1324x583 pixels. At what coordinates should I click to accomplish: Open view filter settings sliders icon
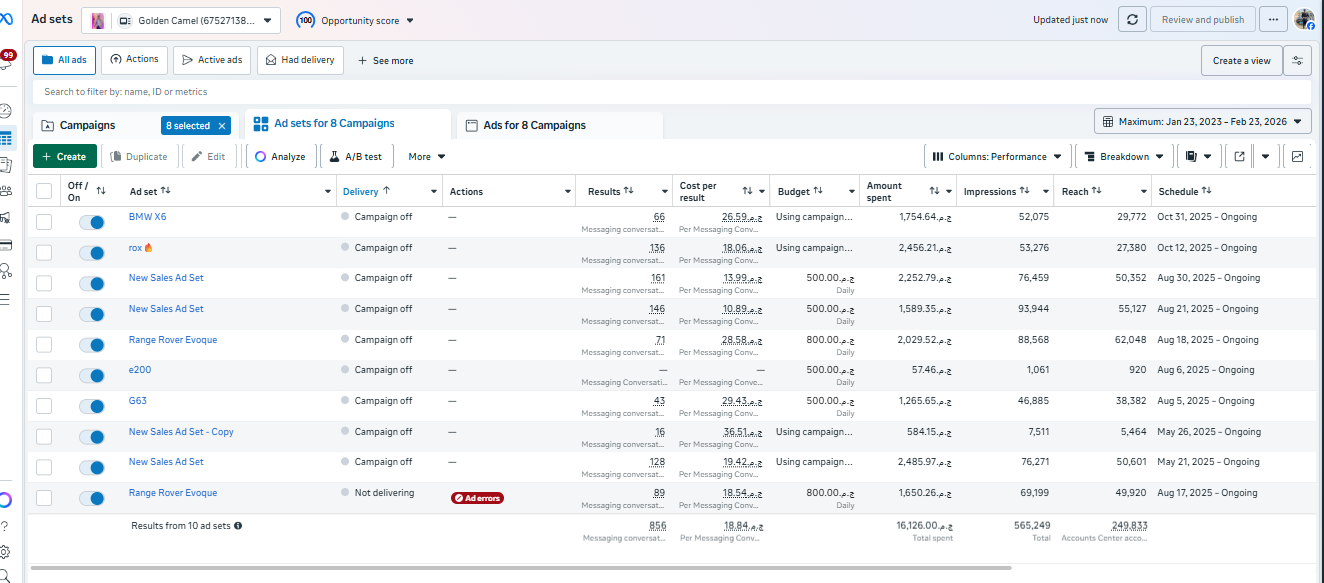coord(1298,60)
